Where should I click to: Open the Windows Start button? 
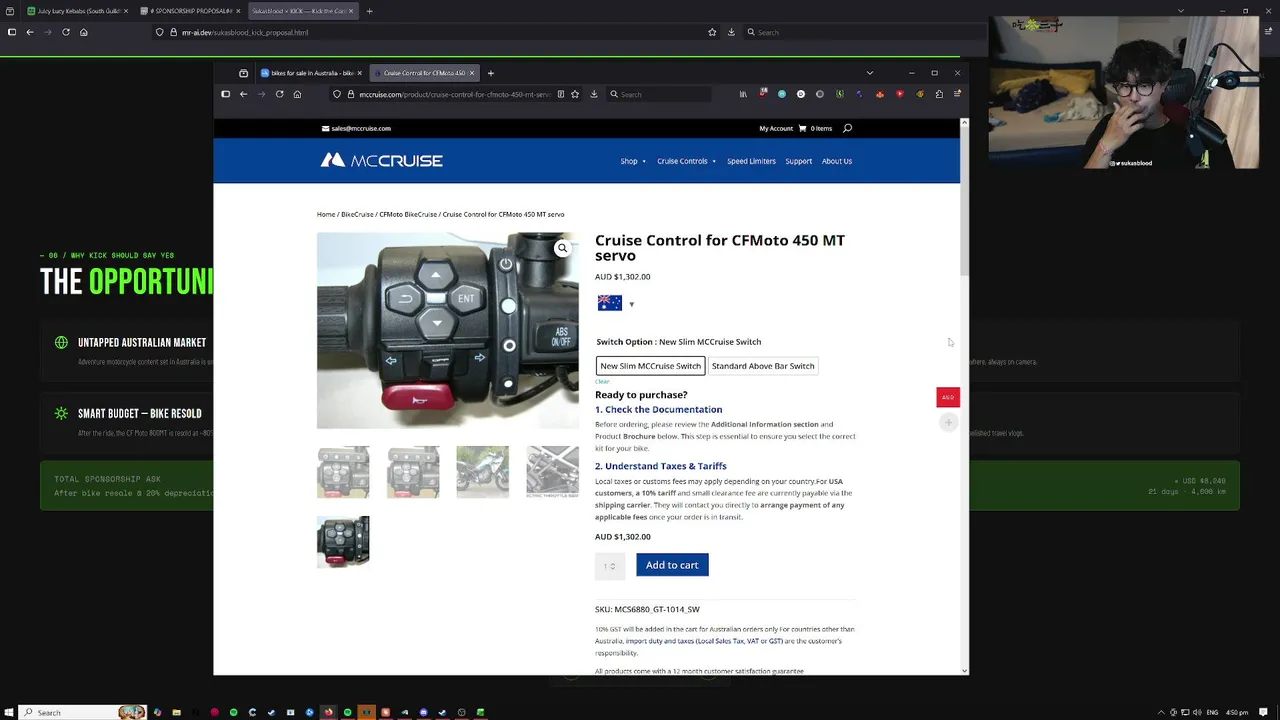9,712
